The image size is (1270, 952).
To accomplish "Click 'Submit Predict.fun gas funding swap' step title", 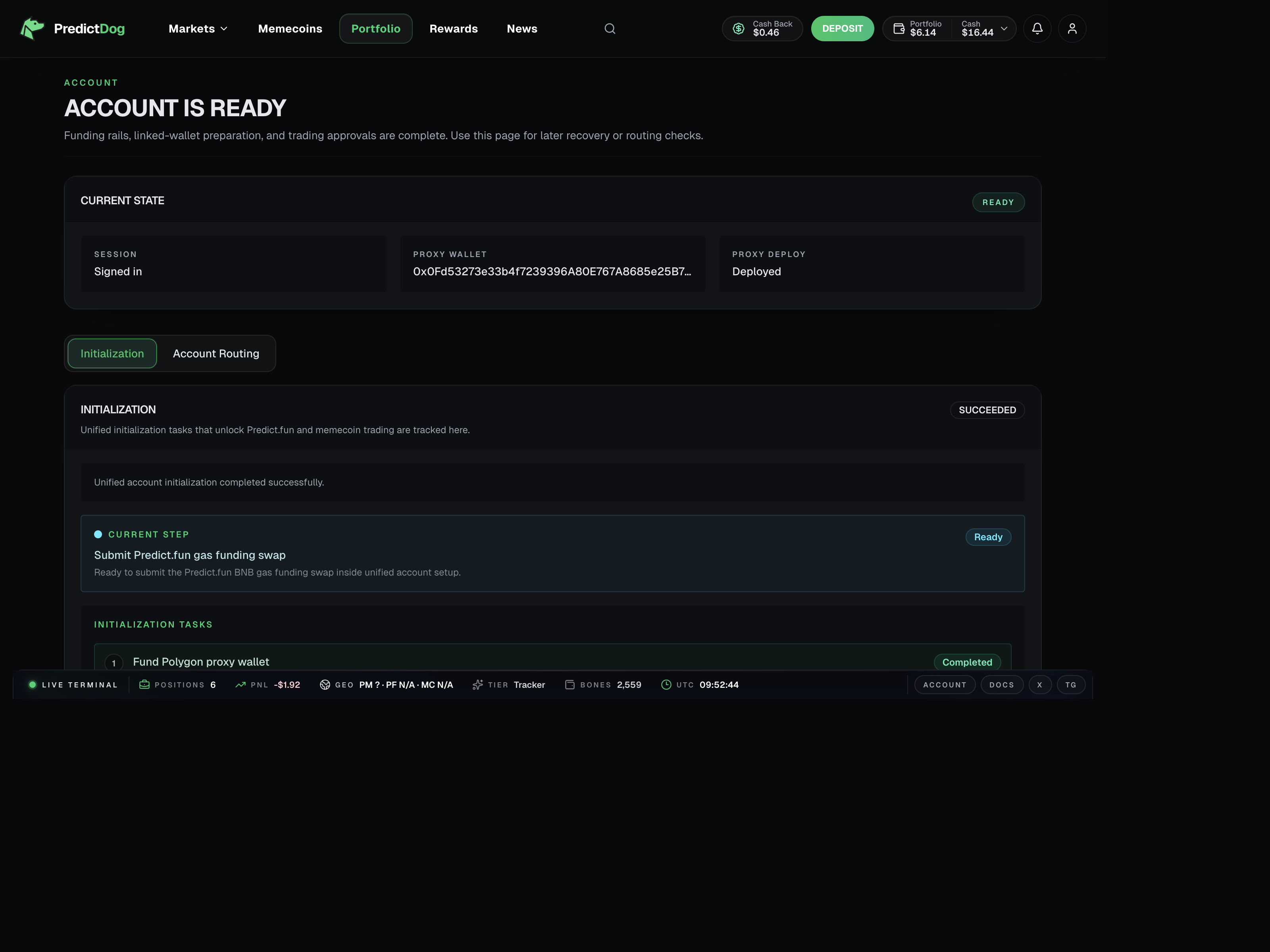I will [x=189, y=555].
